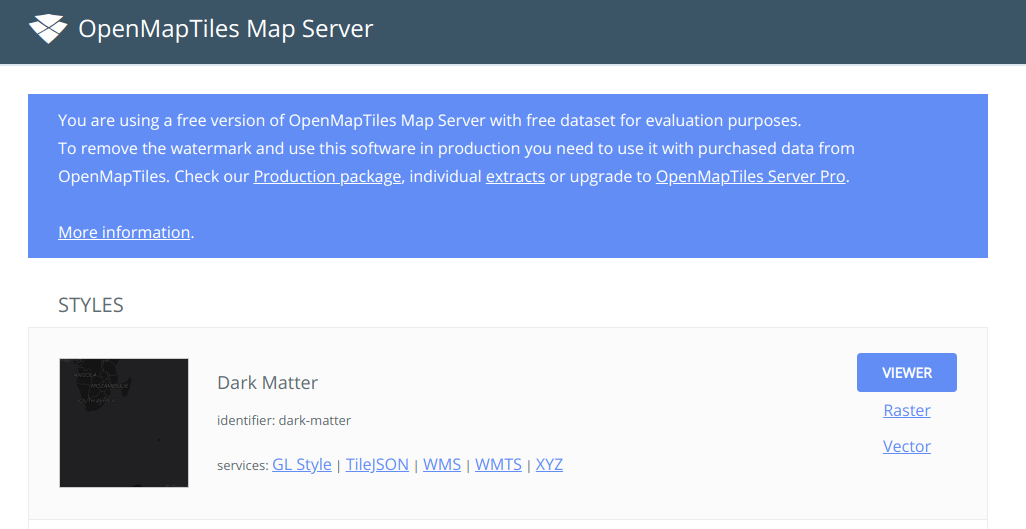Open the XYZ service link
The image size is (1026, 529).
point(549,464)
